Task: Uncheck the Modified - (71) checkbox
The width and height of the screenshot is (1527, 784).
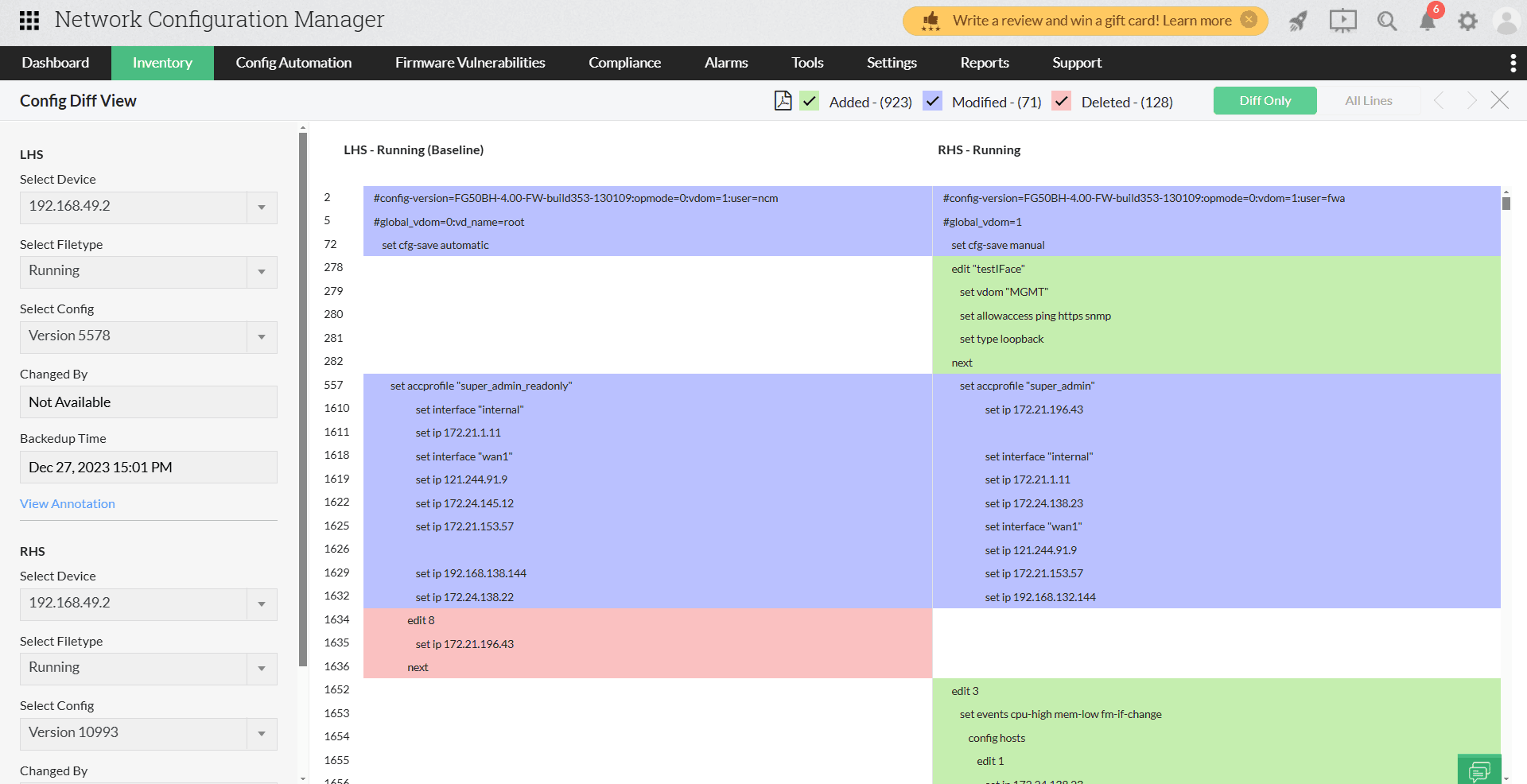Action: 931,102
